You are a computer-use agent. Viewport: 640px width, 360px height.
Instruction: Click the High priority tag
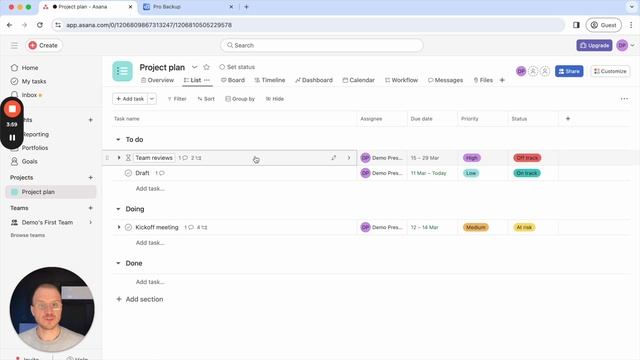(x=471, y=158)
